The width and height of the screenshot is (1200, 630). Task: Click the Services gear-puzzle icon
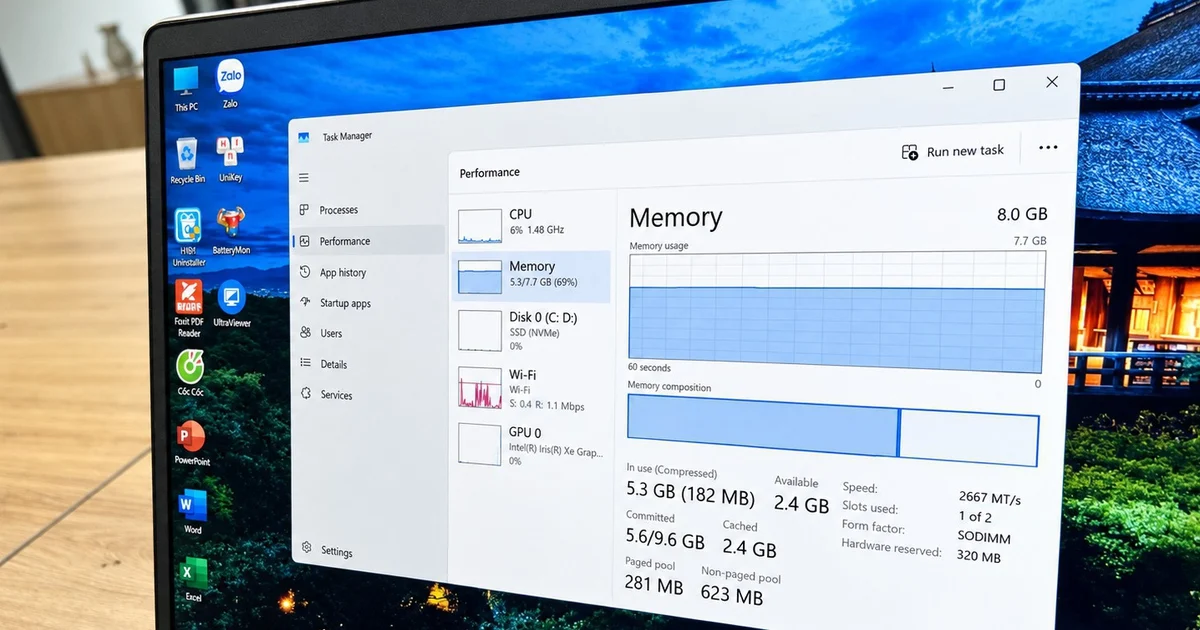tap(306, 394)
